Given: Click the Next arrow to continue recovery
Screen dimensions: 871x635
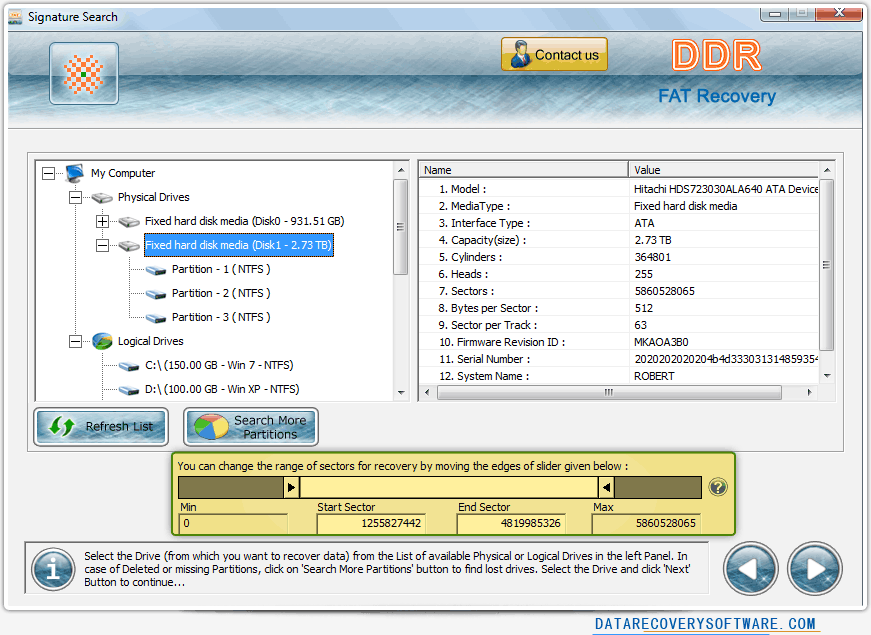Looking at the screenshot, I should (815, 568).
